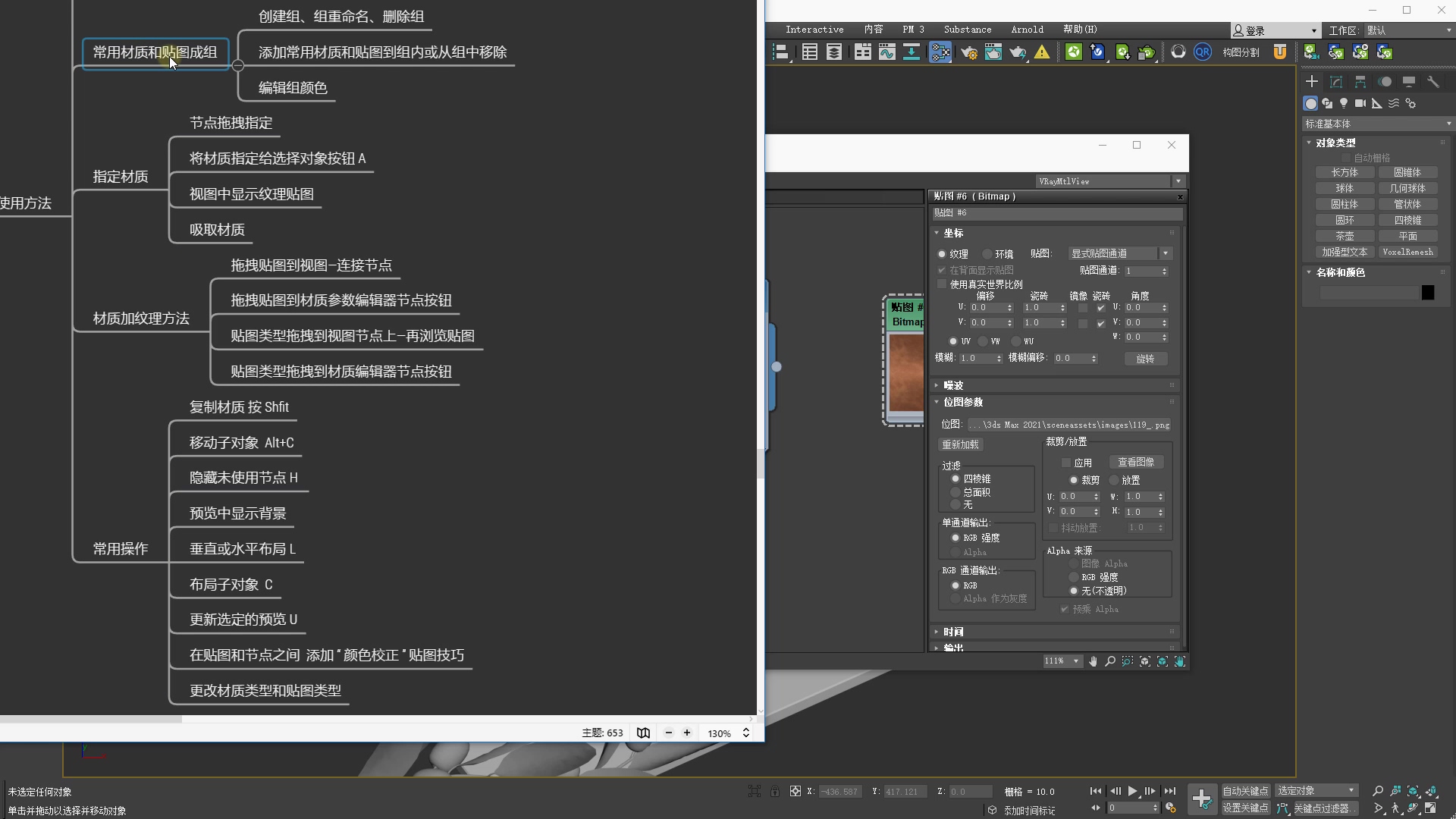The height and width of the screenshot is (819, 1456).
Task: Tick the Apply cropping checkbox
Action: pos(1066,463)
